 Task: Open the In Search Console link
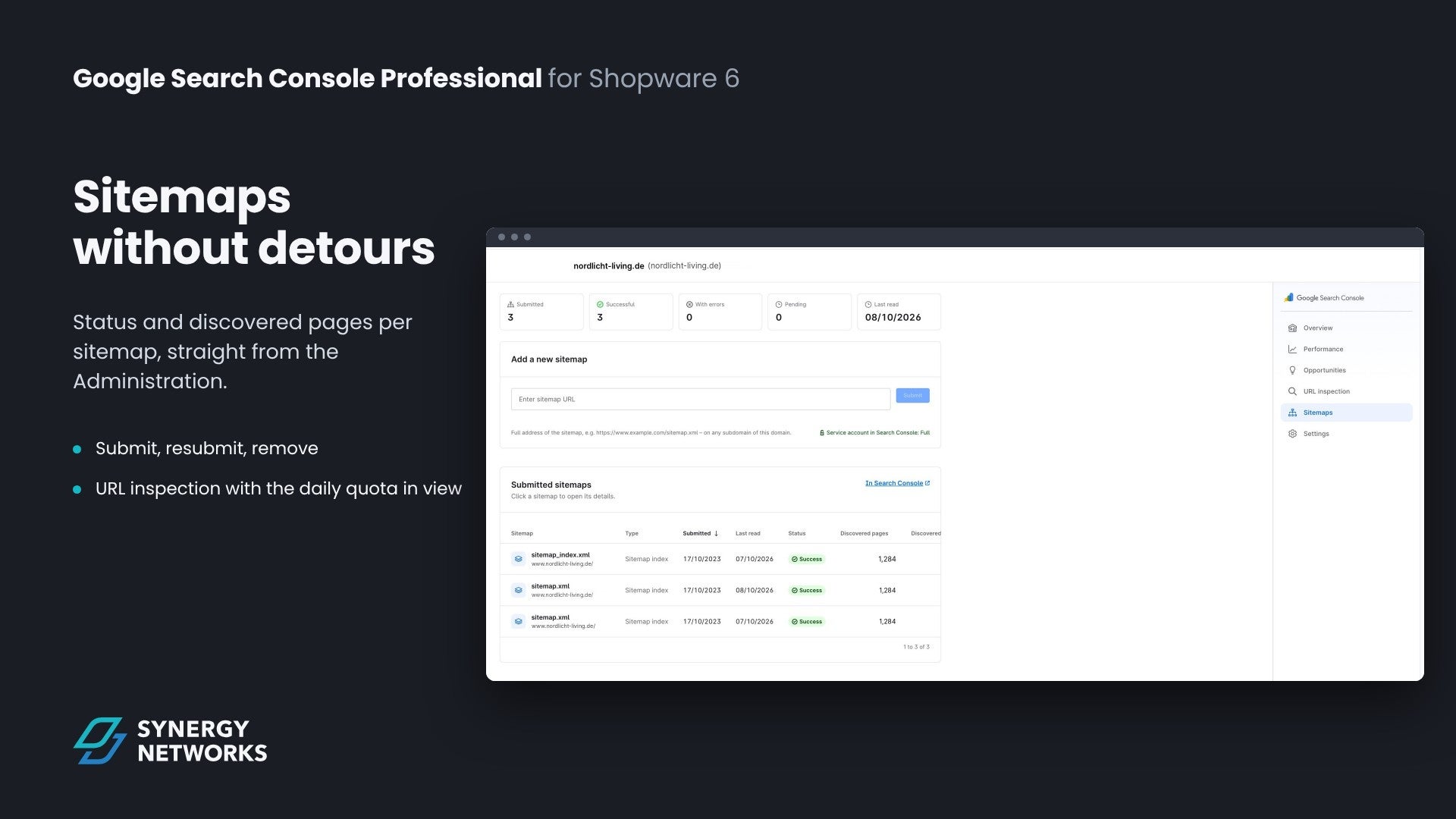point(894,483)
